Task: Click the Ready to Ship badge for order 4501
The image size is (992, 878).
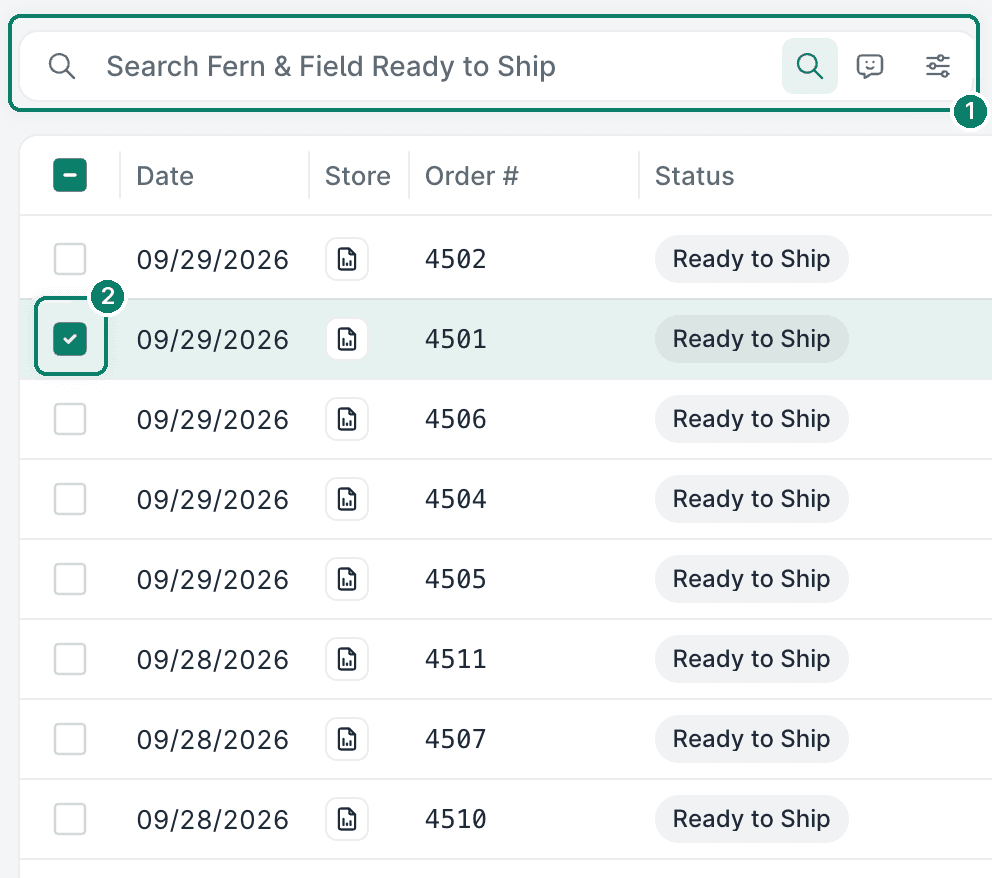Action: 751,338
